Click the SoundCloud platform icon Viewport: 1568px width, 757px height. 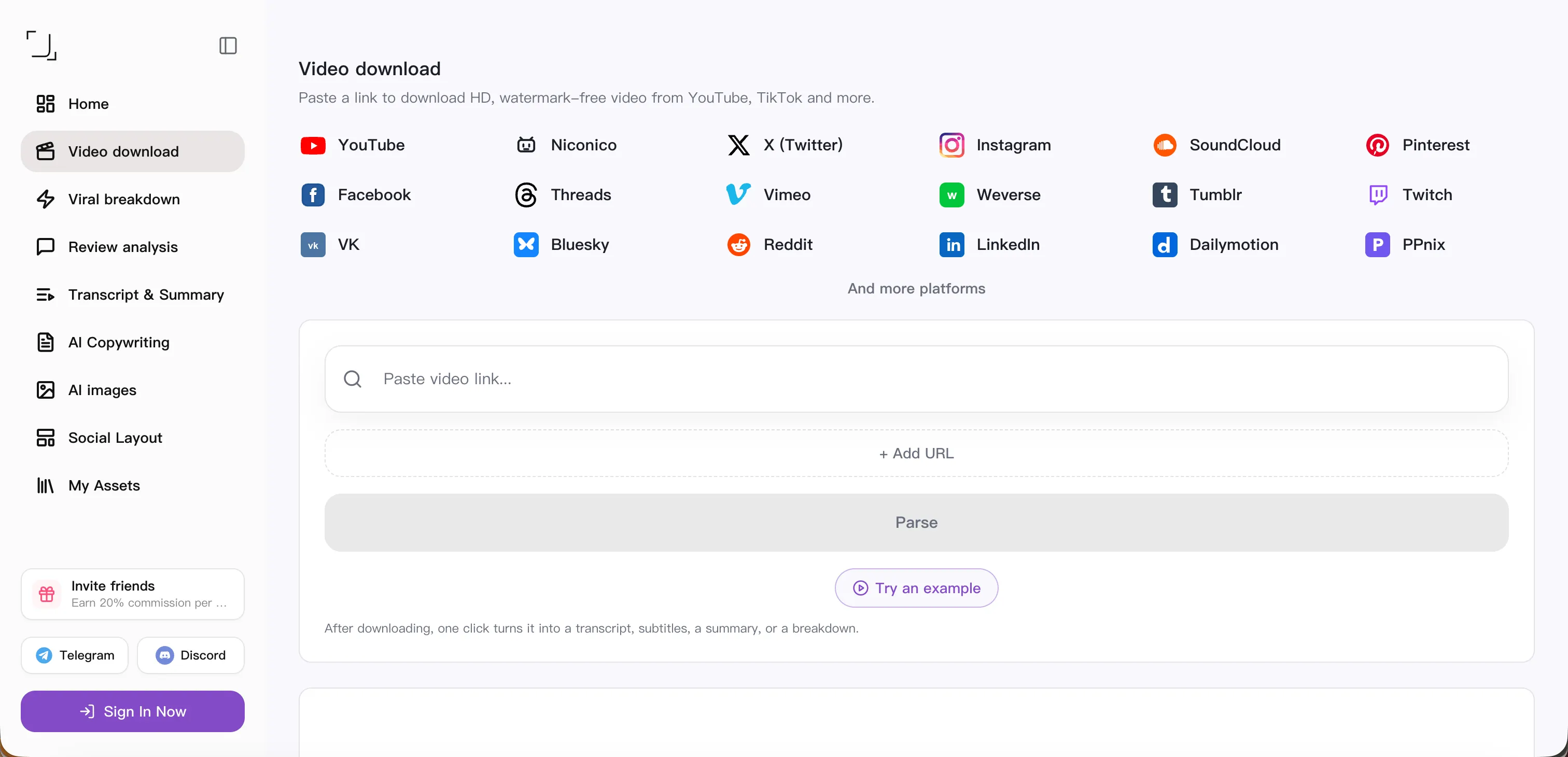coord(1165,145)
